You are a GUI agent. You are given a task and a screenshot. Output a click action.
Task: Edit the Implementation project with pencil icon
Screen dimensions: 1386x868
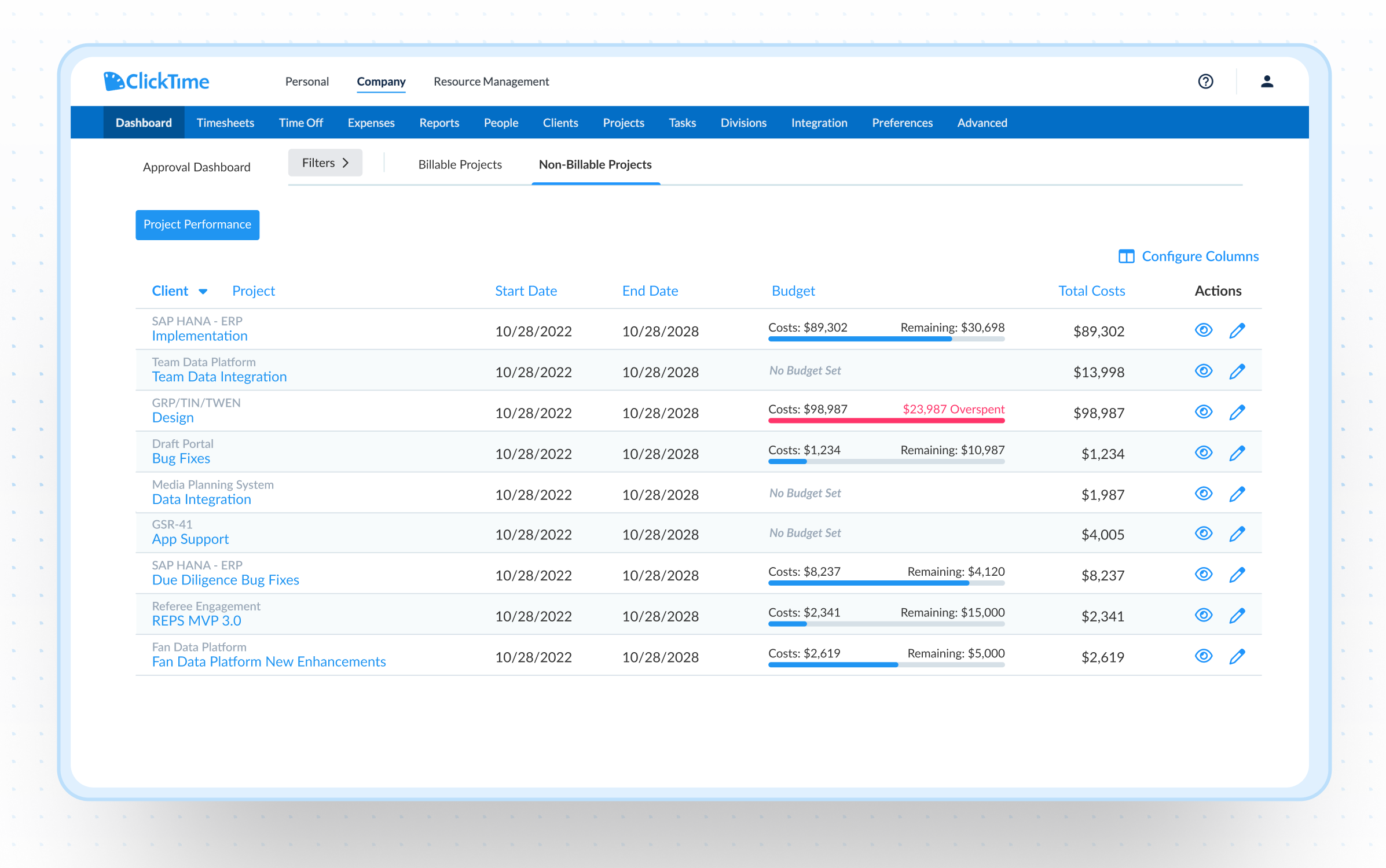click(x=1237, y=331)
